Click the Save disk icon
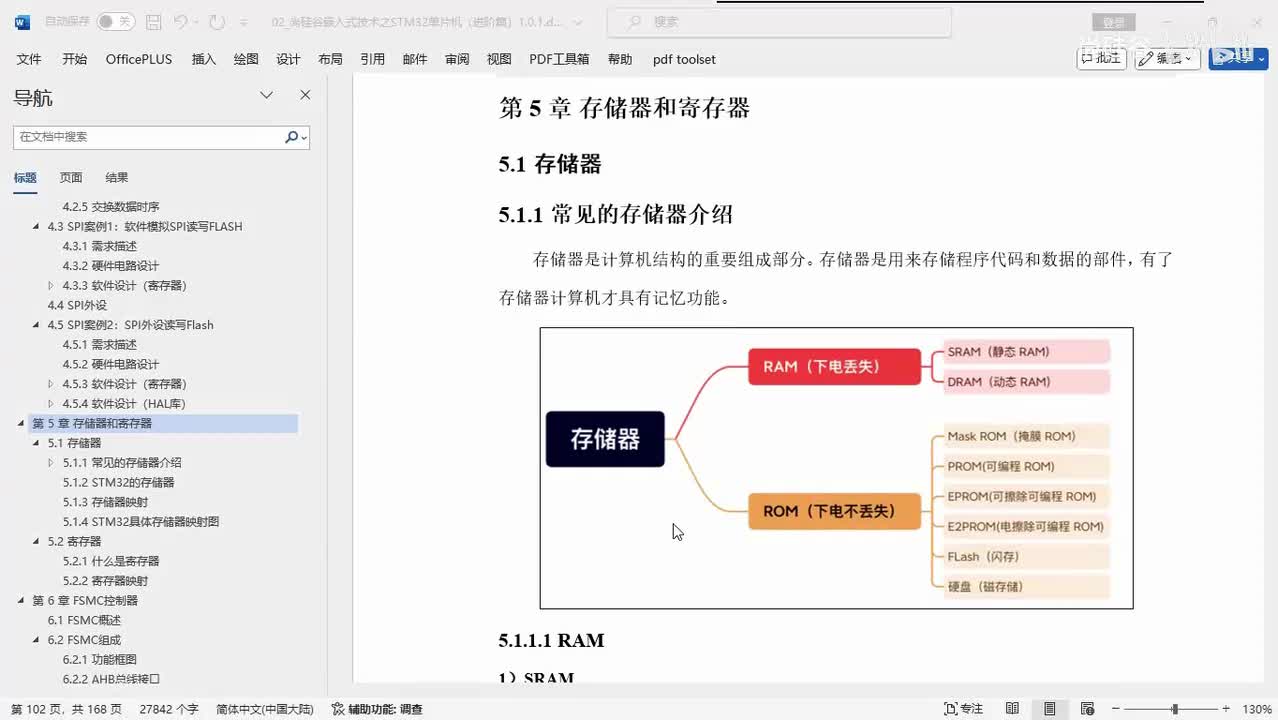 152,21
